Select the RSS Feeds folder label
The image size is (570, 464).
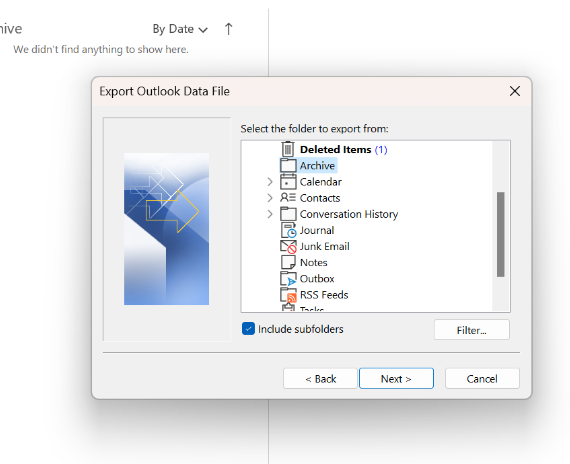[x=324, y=295]
